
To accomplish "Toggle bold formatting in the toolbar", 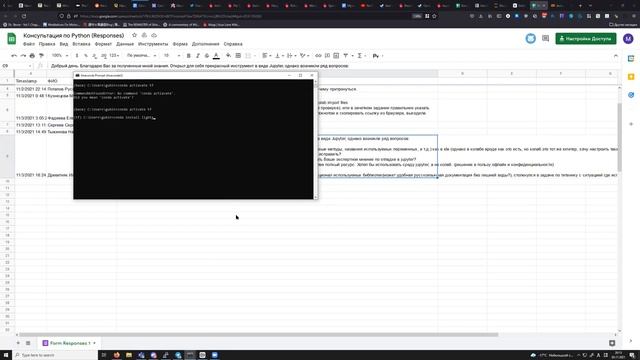I will click(189, 56).
